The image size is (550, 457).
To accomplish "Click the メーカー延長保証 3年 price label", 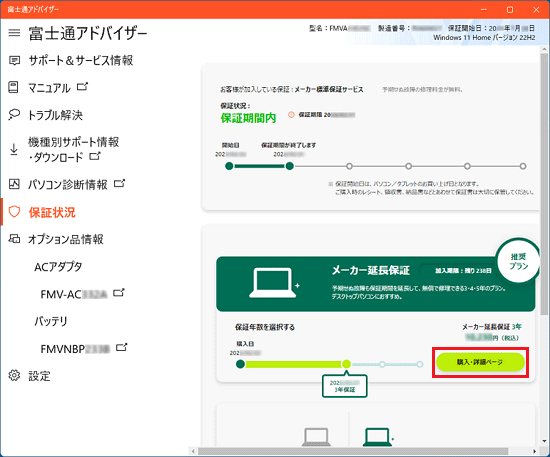I will 491,327.
